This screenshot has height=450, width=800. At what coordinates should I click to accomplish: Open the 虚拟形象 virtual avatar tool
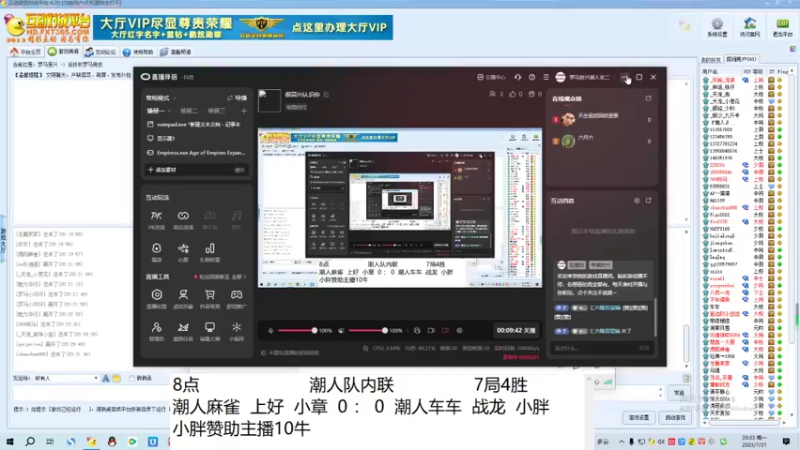click(183, 298)
